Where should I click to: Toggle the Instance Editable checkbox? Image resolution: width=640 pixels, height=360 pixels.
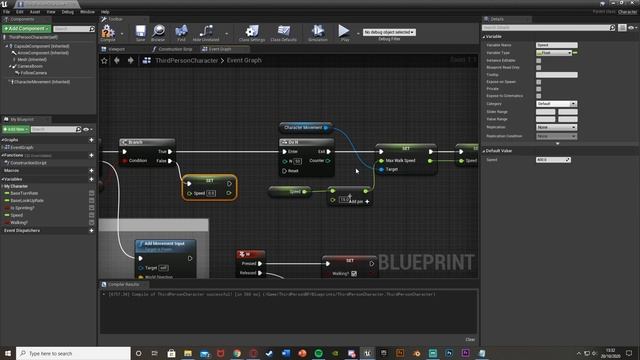pyautogui.click(x=538, y=60)
